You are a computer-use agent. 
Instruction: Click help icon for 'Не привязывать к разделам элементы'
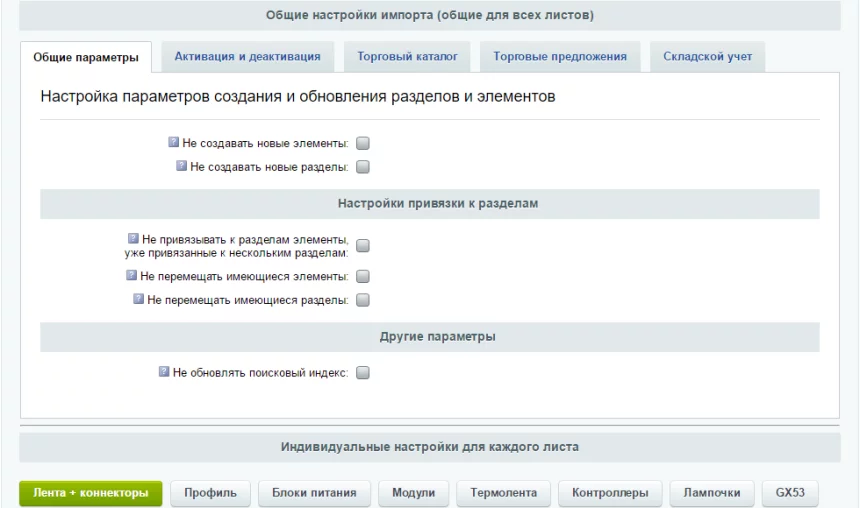[133, 239]
